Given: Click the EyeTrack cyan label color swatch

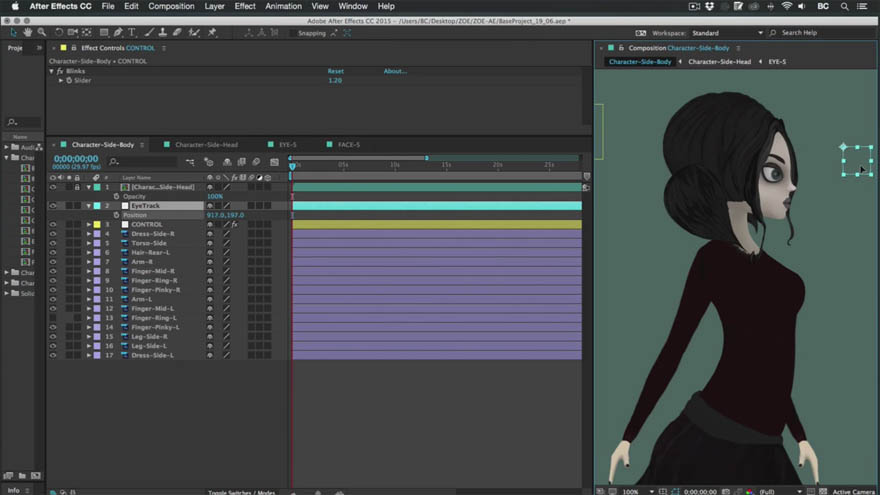Looking at the screenshot, I should pyautogui.click(x=97, y=206).
